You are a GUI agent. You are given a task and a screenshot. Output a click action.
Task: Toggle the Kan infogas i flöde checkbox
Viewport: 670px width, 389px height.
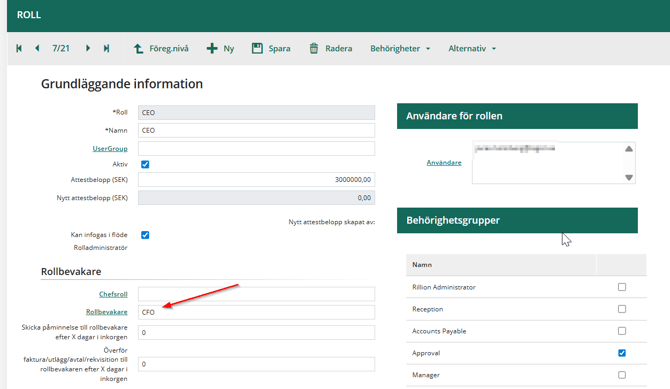pyautogui.click(x=145, y=235)
